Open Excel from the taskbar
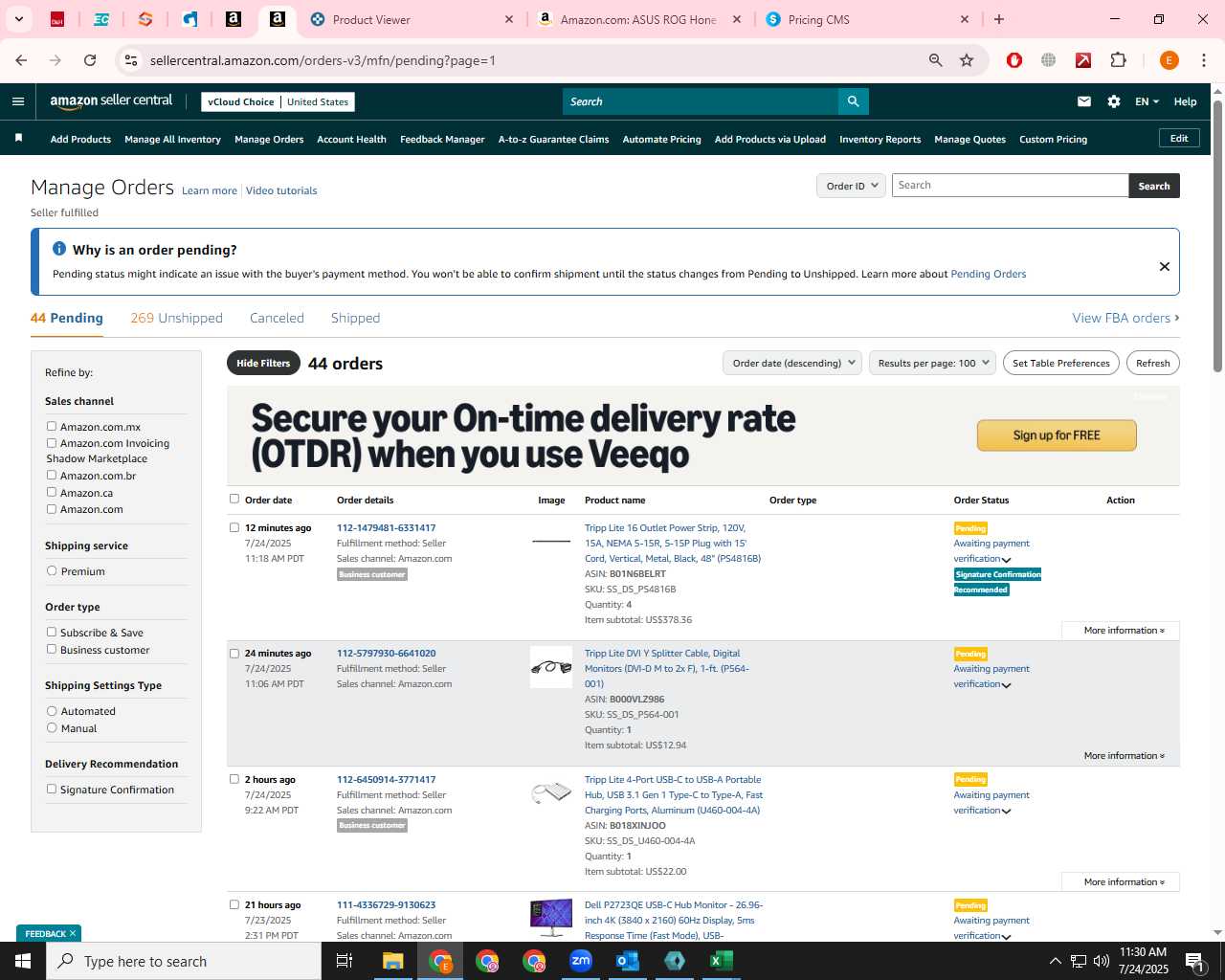The height and width of the screenshot is (980, 1225). (x=722, y=961)
